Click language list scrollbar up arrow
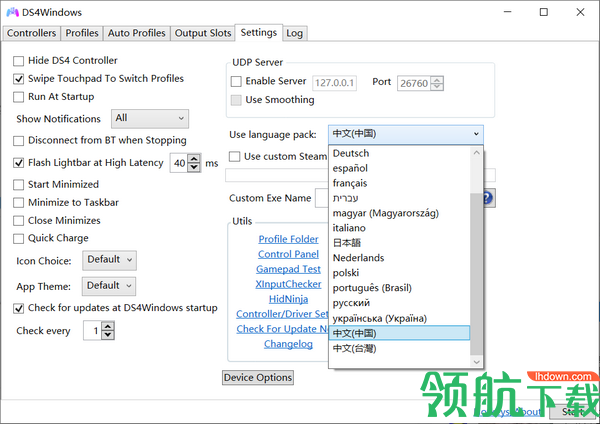600x424 pixels. (x=476, y=152)
